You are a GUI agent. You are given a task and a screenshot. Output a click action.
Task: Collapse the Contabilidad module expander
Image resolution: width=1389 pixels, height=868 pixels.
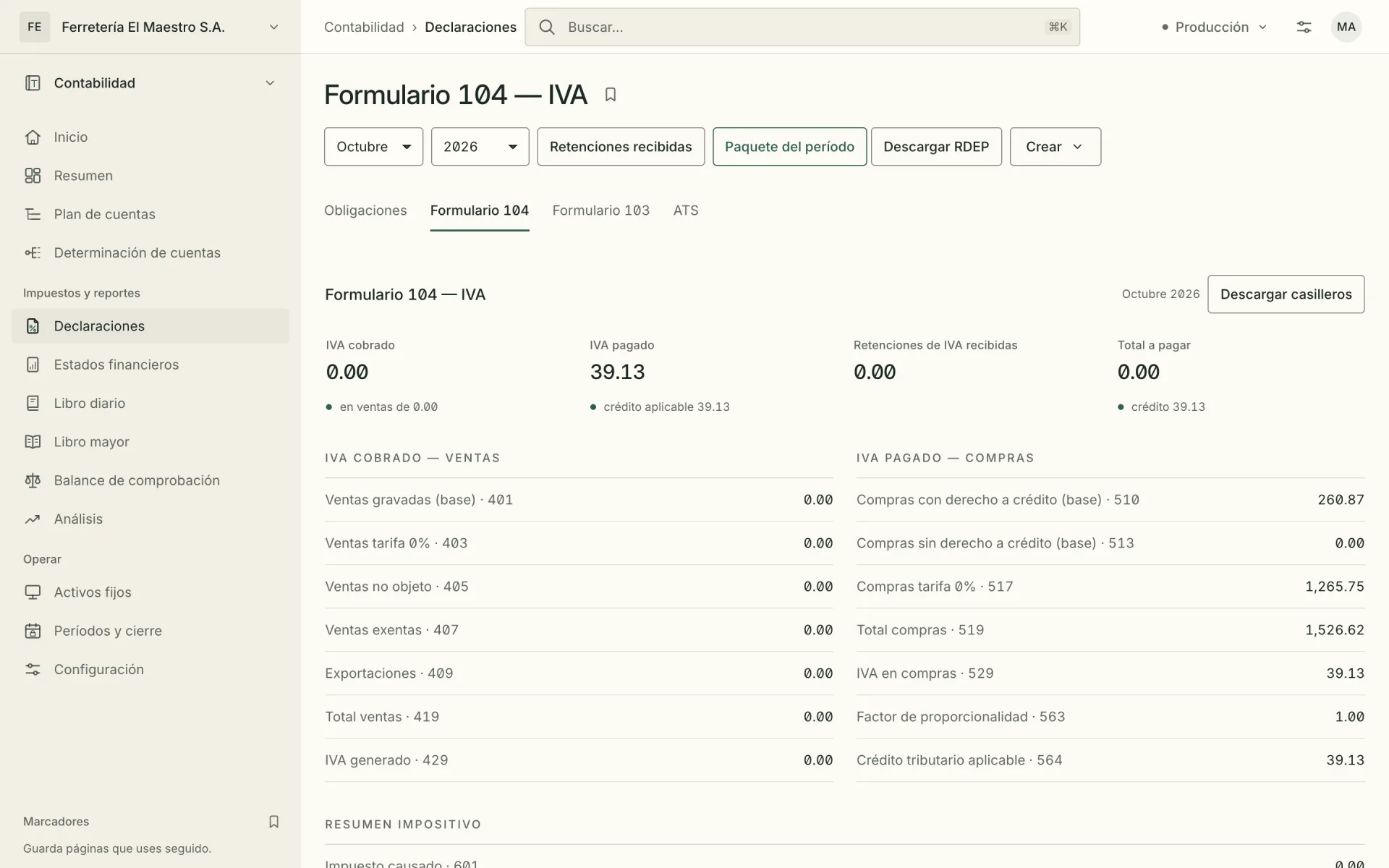pos(270,83)
